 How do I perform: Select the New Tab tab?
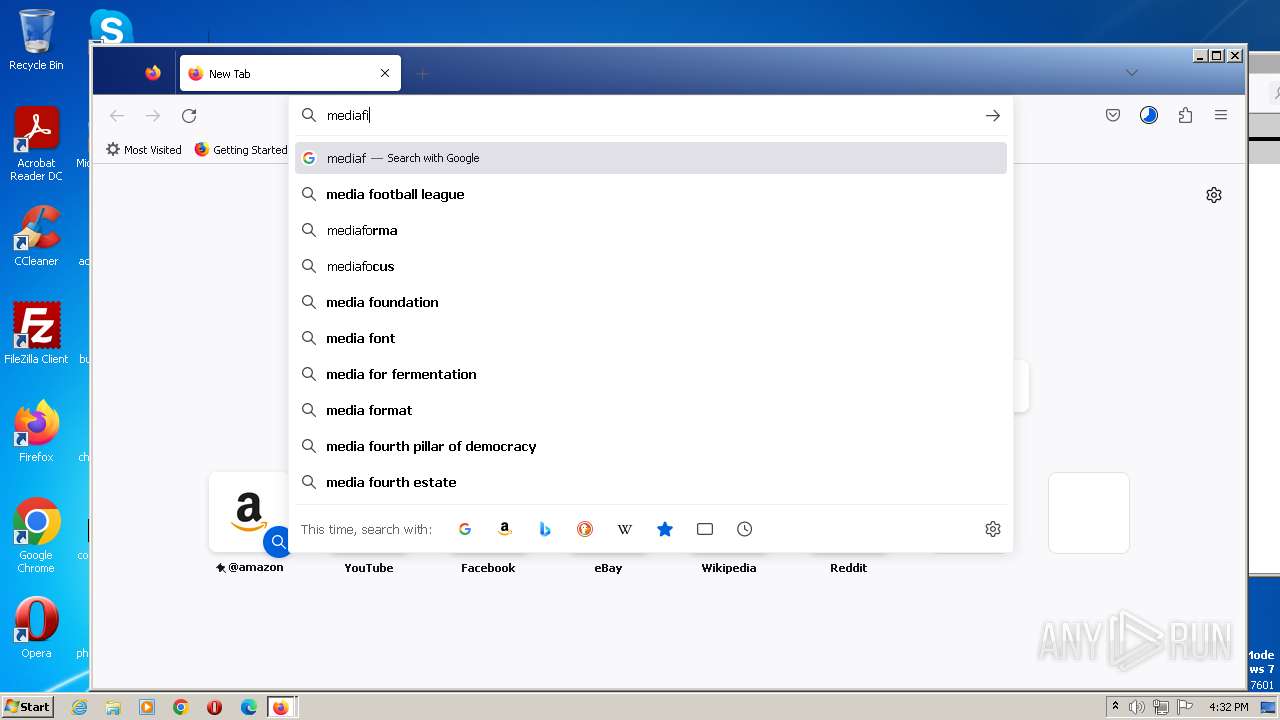click(290, 73)
